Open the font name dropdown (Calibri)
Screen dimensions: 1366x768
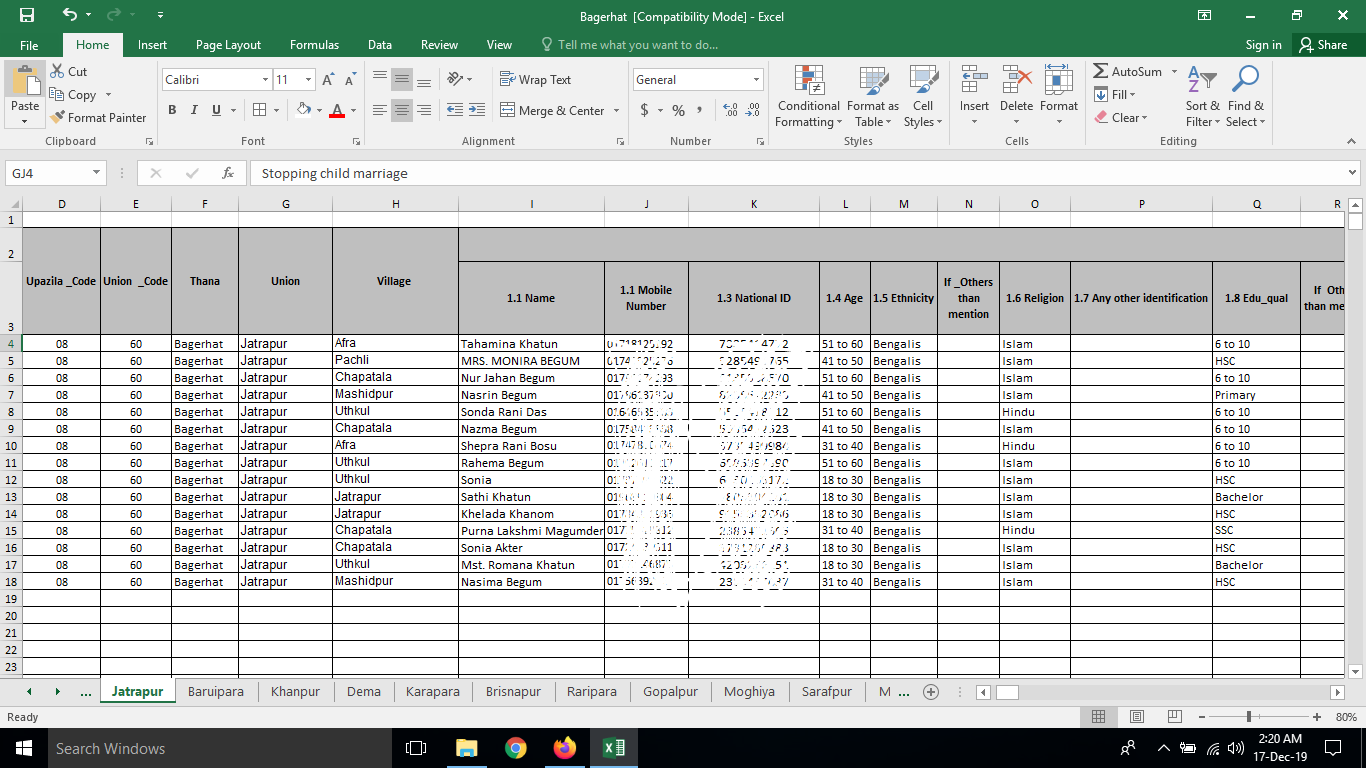pyautogui.click(x=265, y=80)
